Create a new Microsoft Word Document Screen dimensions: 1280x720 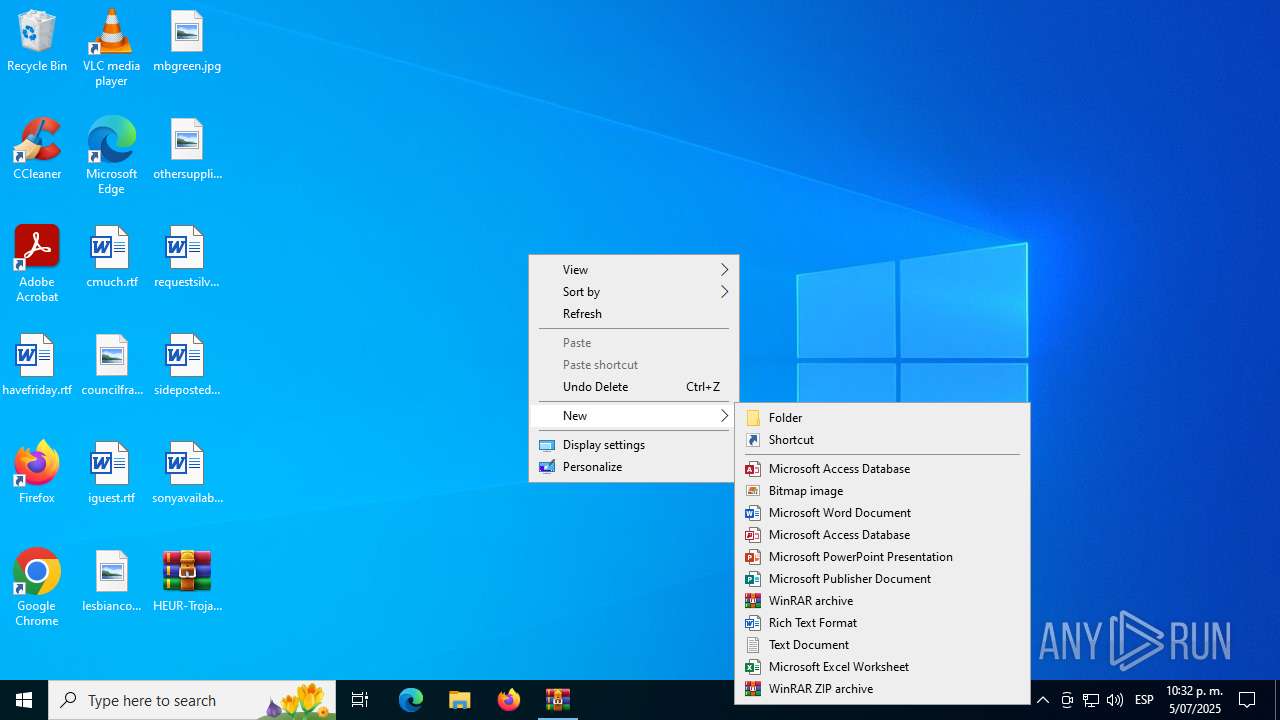[882, 513]
